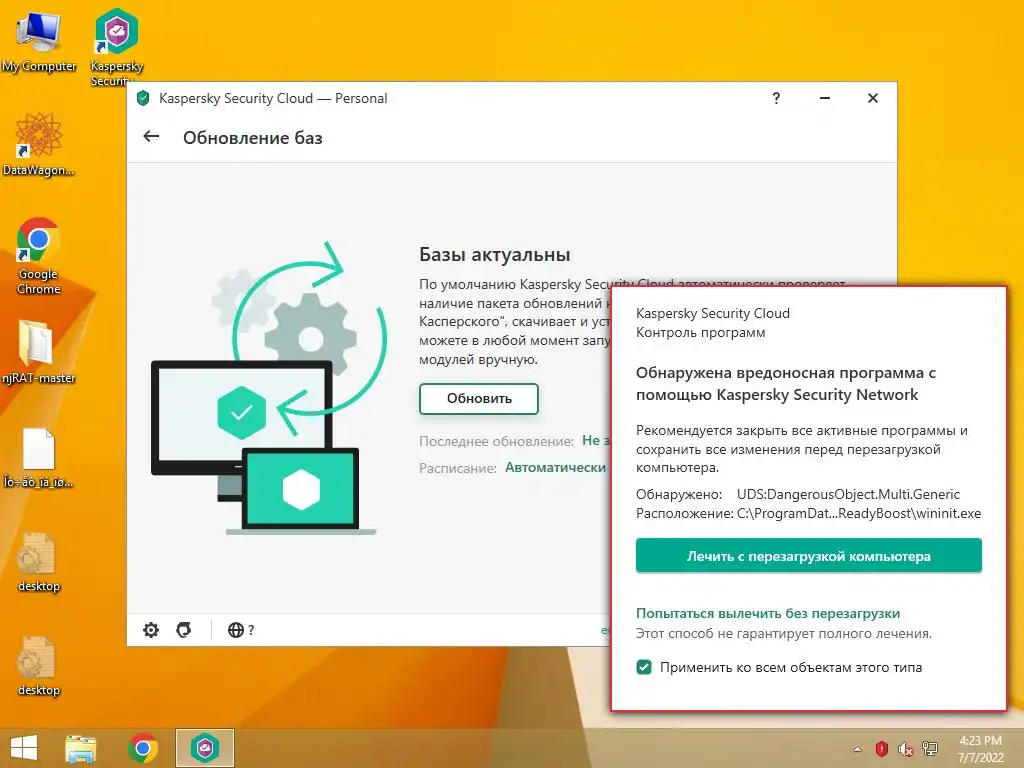This screenshot has height=768, width=1024.
Task: Click Контроль программ label in the alert
Action: click(700, 332)
